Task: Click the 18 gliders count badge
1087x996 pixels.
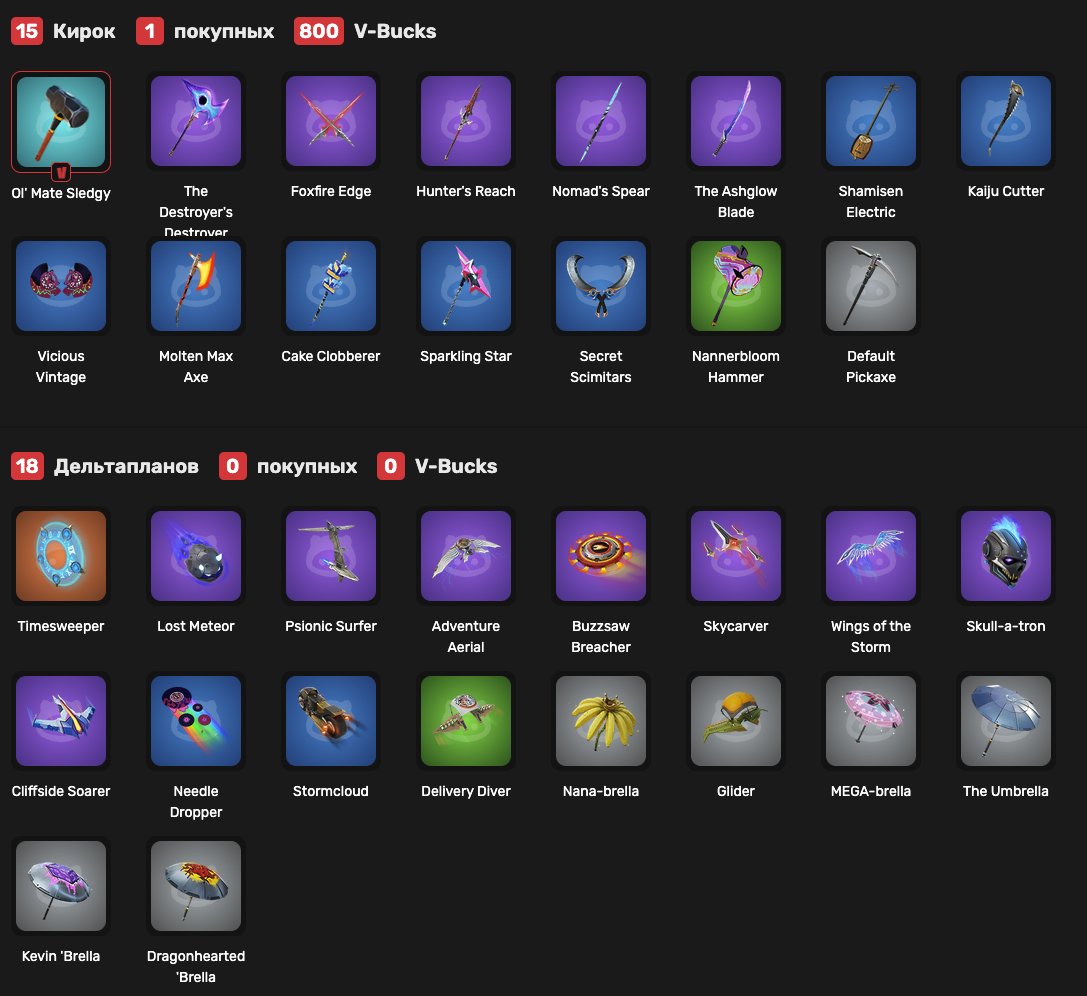Action: (27, 466)
